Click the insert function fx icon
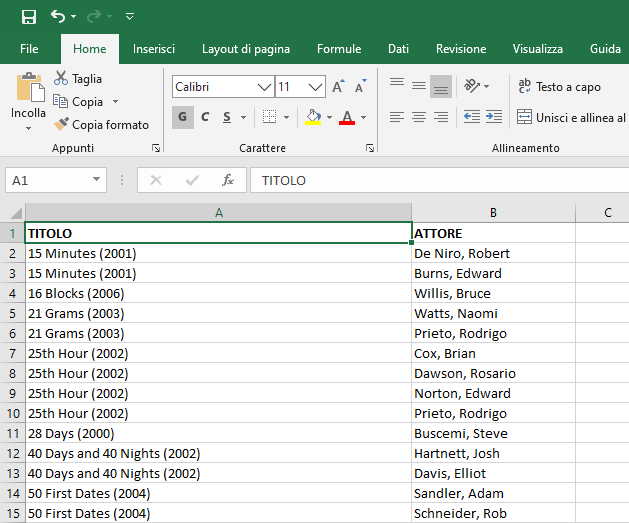Image resolution: width=629 pixels, height=523 pixels. 228,181
